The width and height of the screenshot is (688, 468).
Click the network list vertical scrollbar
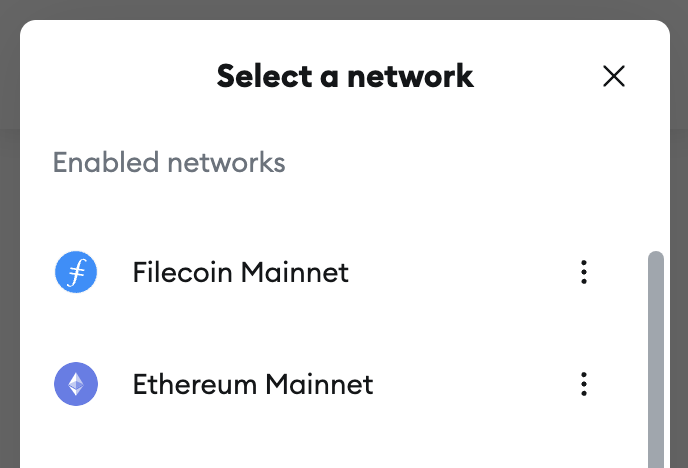point(656,360)
